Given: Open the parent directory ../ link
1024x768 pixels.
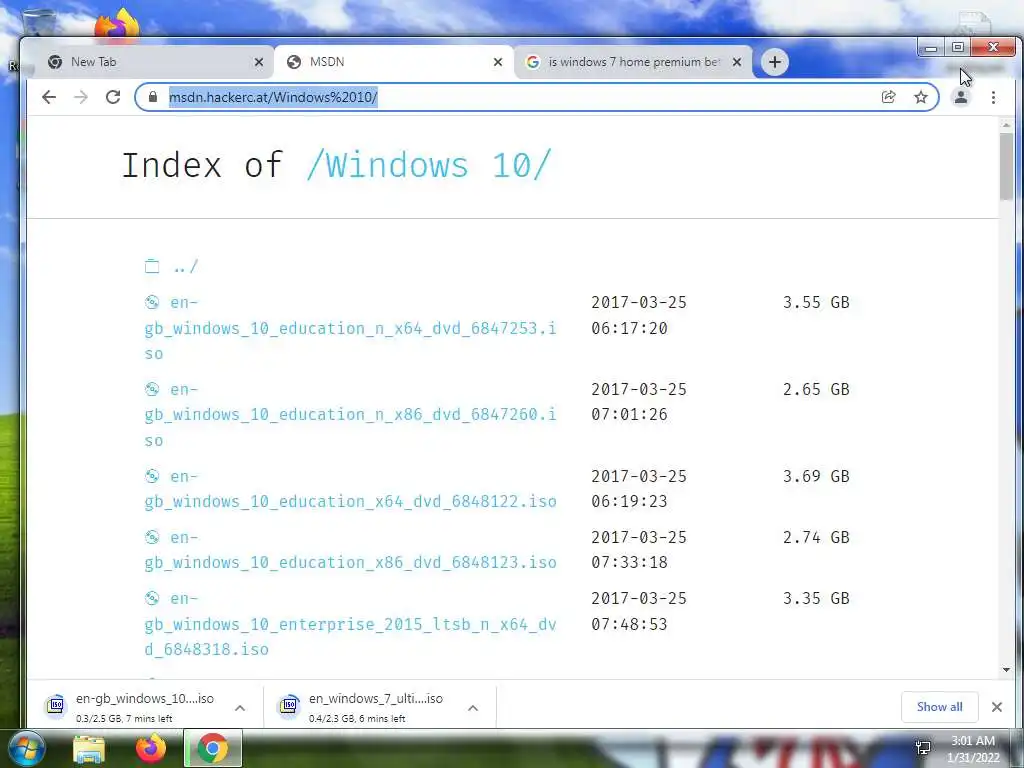Looking at the screenshot, I should [185, 266].
